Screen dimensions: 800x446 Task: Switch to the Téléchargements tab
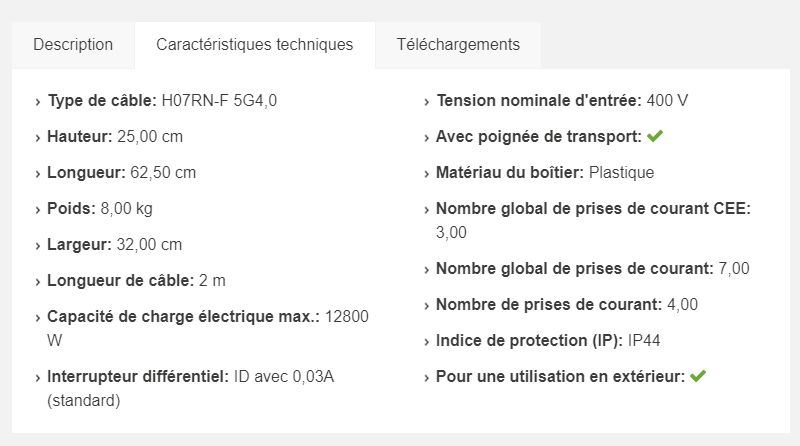458,45
